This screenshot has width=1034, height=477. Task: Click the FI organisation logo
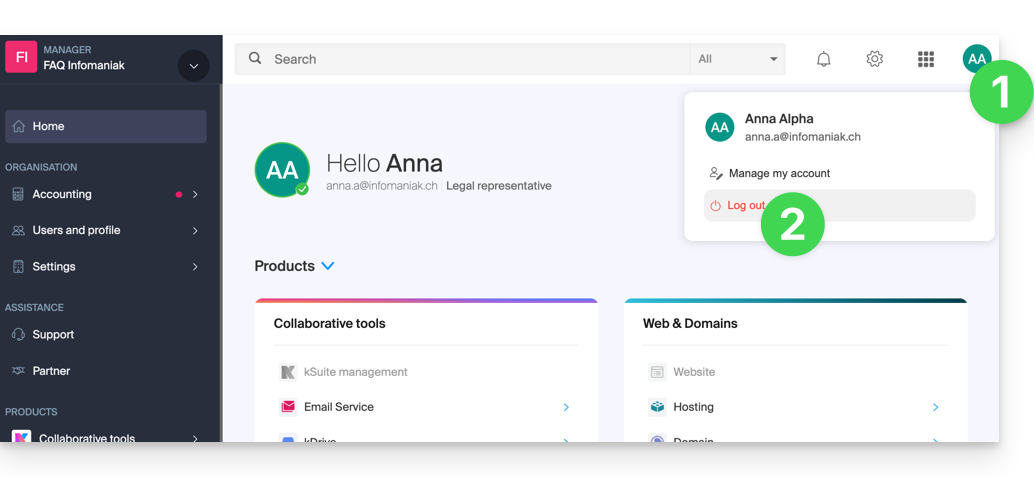21,57
